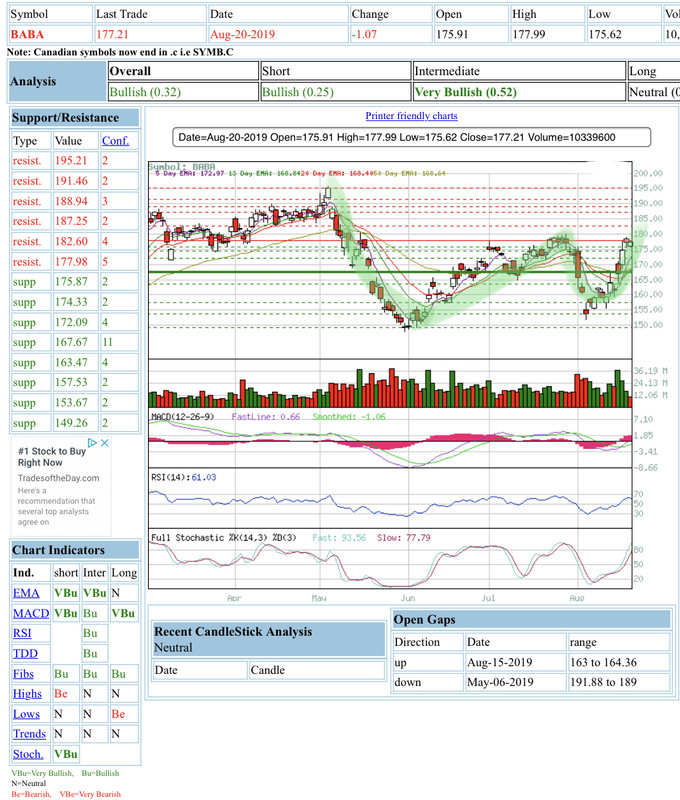Click the Chart Indicators panel header
Viewport: 680px width, 800px height.
(x=75, y=550)
